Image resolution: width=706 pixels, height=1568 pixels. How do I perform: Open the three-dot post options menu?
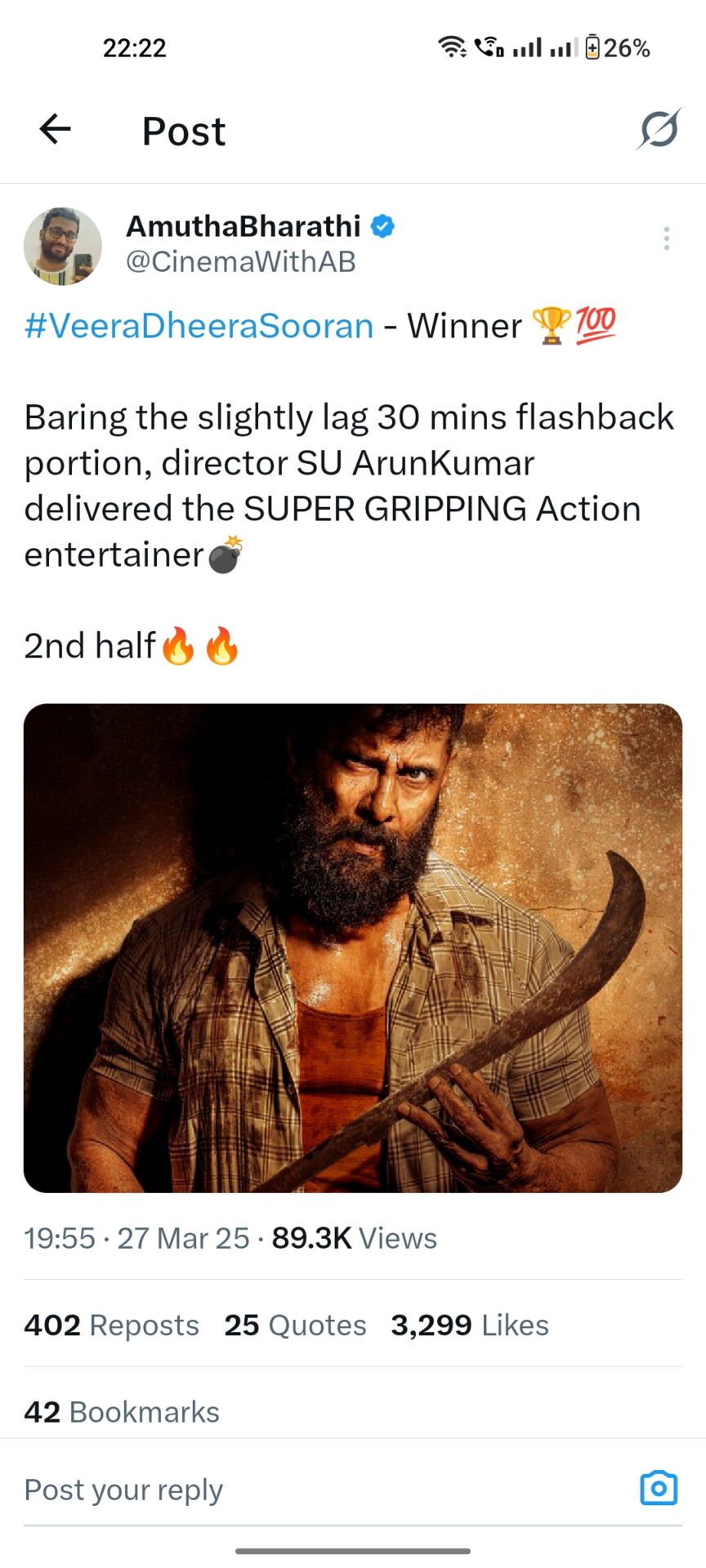click(x=667, y=238)
